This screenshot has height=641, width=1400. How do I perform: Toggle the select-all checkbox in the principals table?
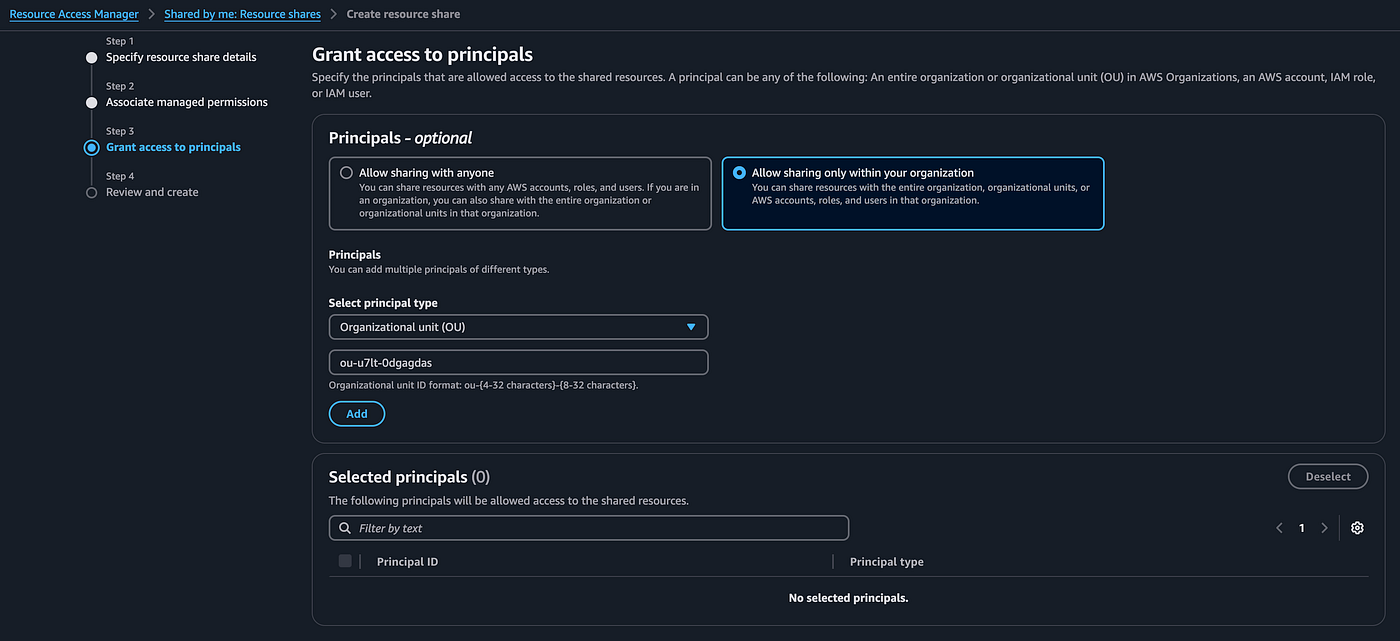344,561
